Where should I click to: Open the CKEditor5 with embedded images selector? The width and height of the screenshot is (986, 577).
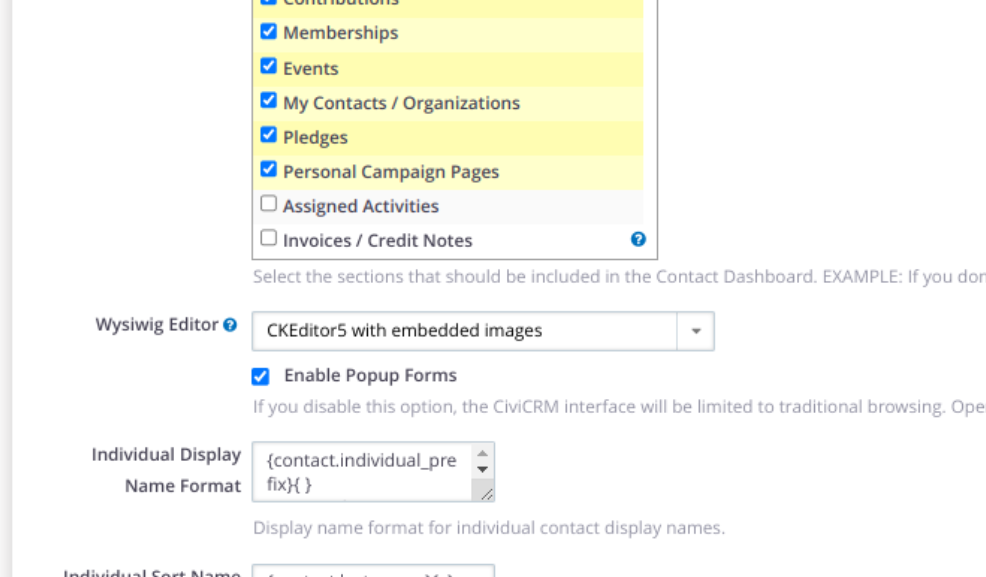(x=466, y=331)
